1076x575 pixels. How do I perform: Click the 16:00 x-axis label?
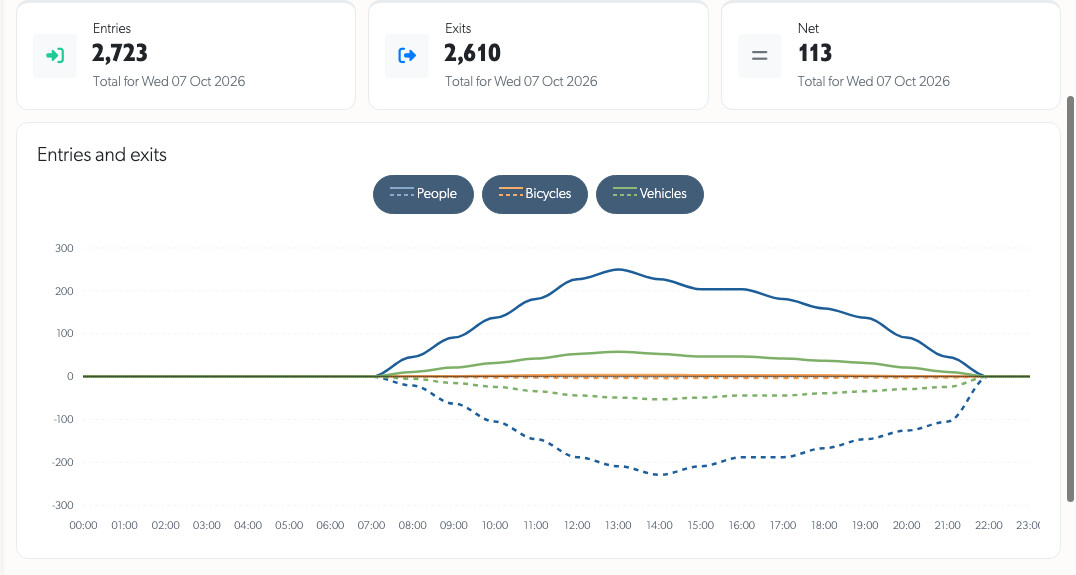(x=741, y=525)
